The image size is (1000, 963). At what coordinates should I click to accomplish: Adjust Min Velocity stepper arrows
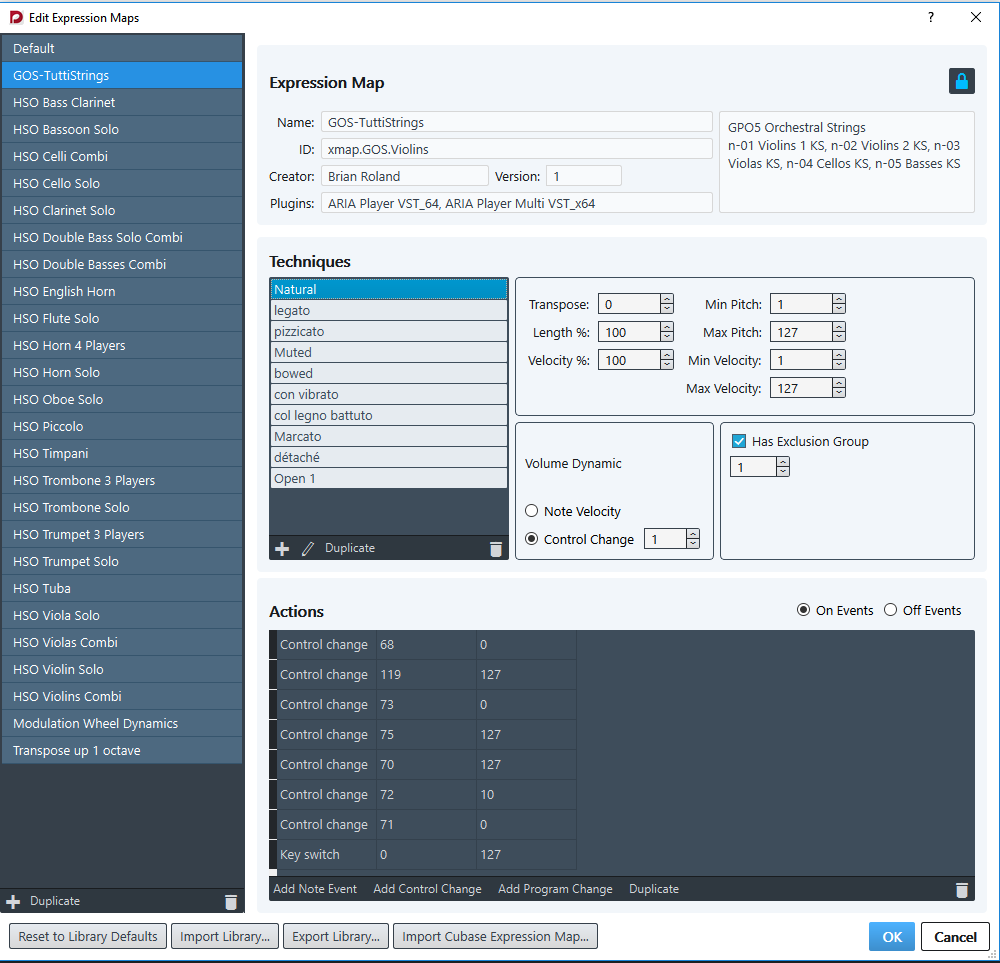click(839, 360)
